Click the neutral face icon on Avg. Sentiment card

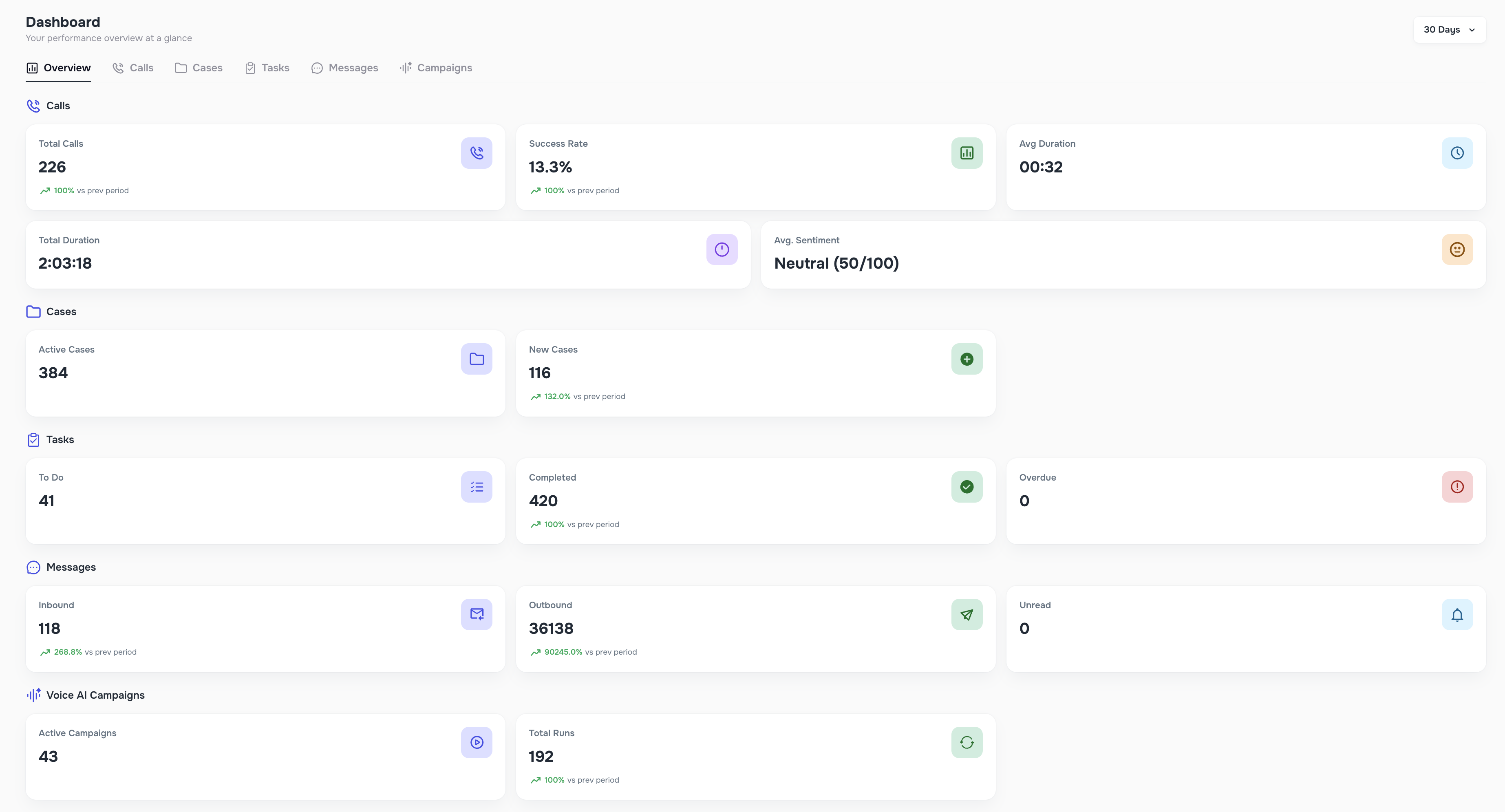[1457, 249]
